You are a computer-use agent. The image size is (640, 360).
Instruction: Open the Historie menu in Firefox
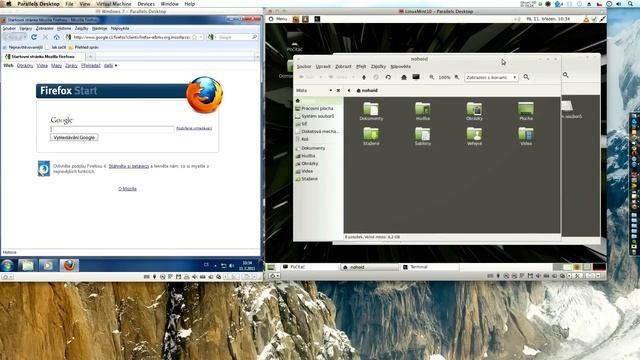pos(64,29)
